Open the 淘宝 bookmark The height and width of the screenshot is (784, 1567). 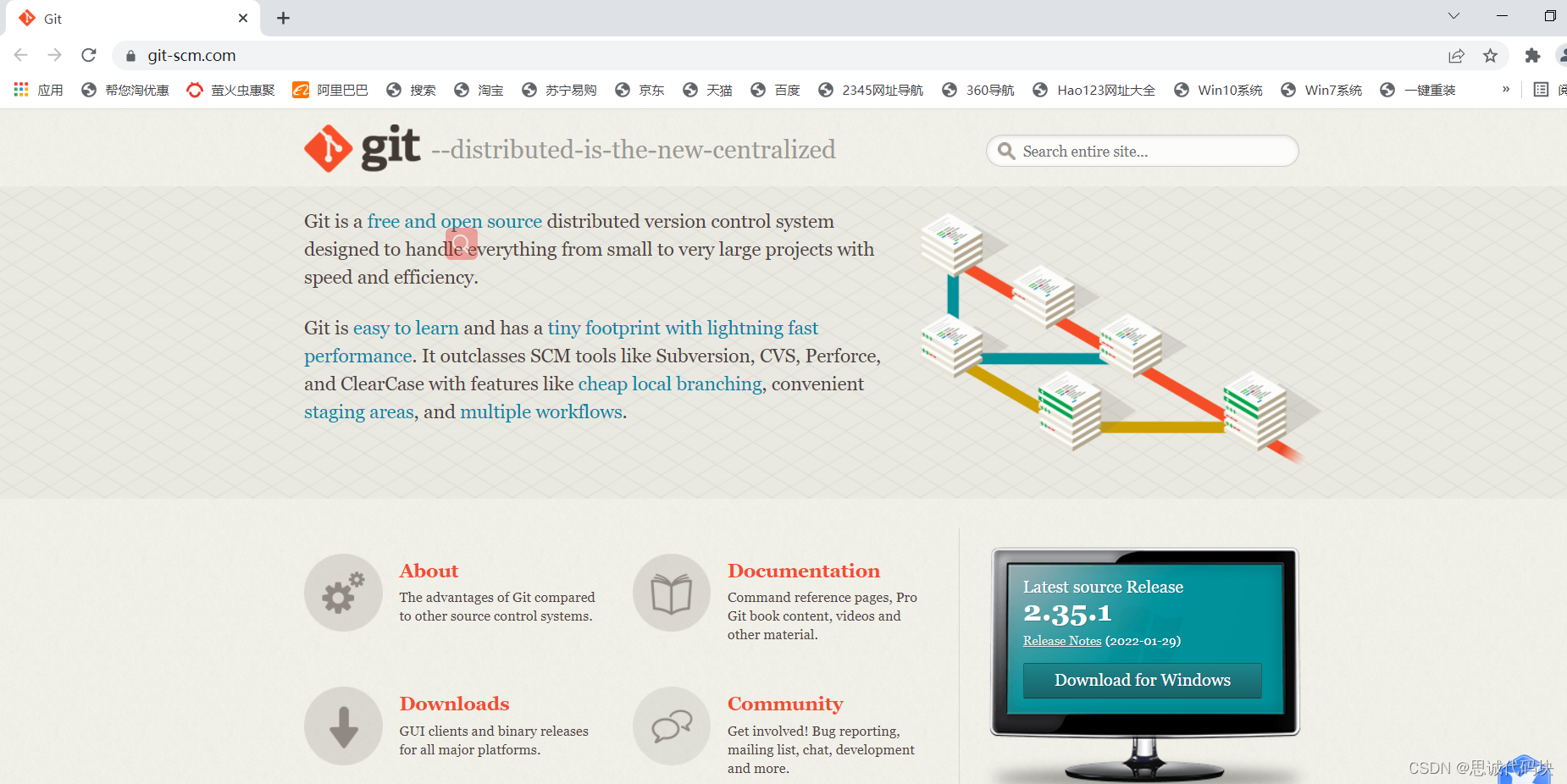click(x=479, y=90)
